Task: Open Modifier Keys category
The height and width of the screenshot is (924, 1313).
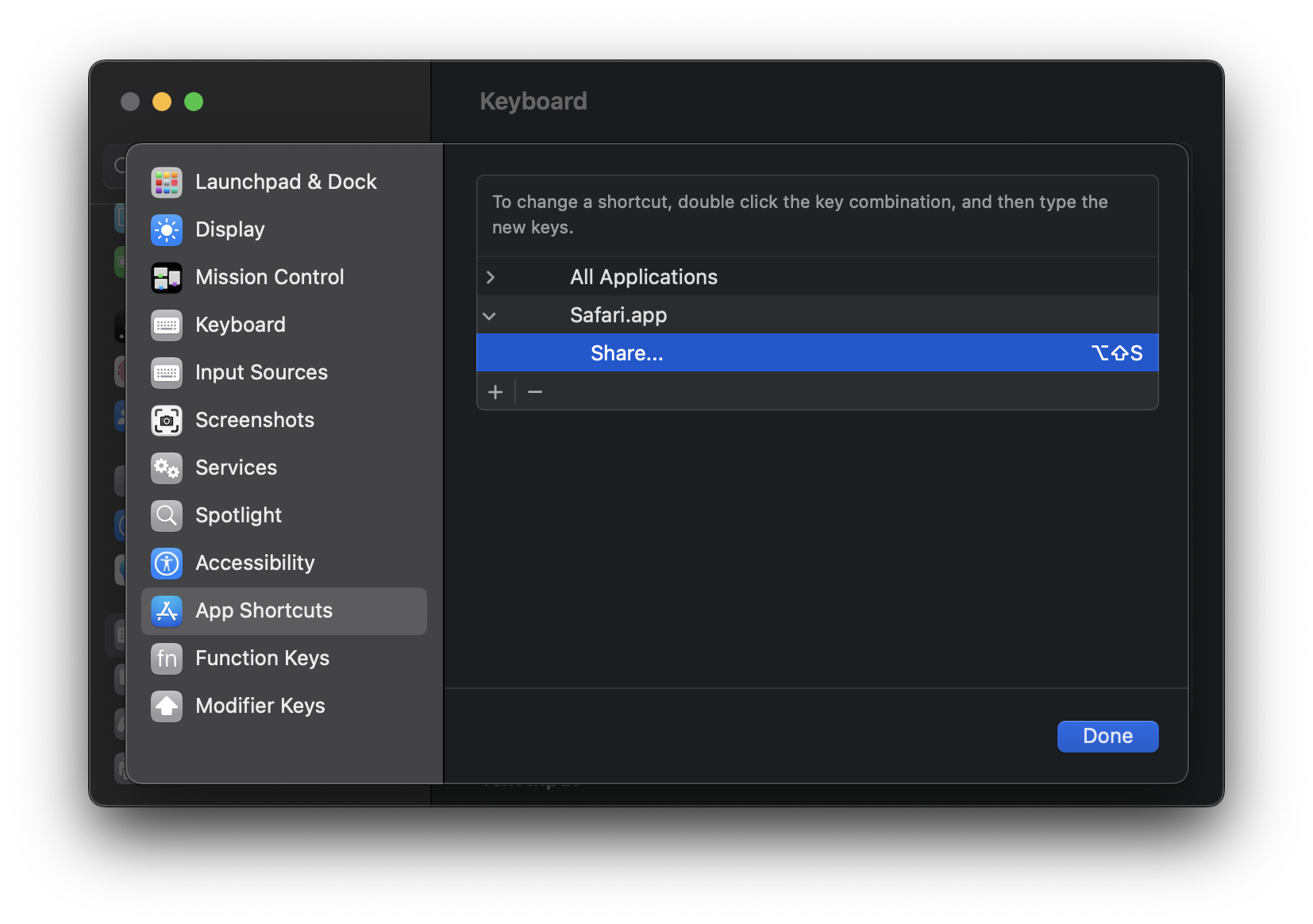Action: [x=284, y=706]
